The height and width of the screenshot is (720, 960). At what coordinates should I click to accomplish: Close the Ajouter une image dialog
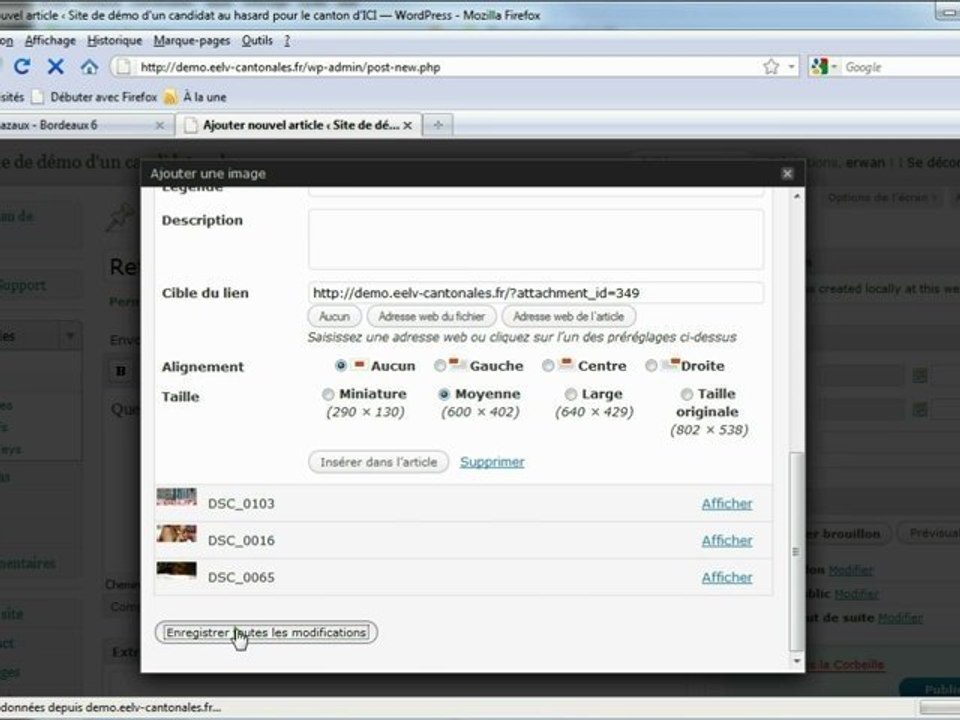[787, 174]
